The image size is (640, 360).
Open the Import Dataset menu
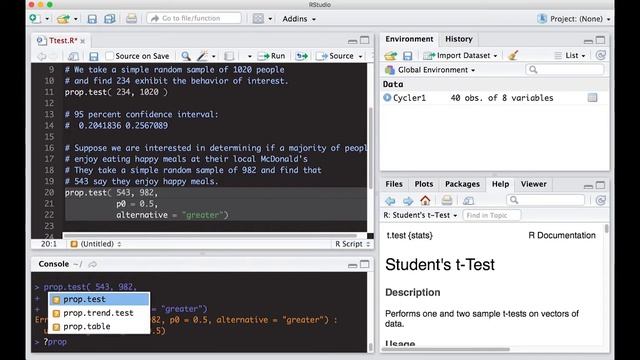460,56
